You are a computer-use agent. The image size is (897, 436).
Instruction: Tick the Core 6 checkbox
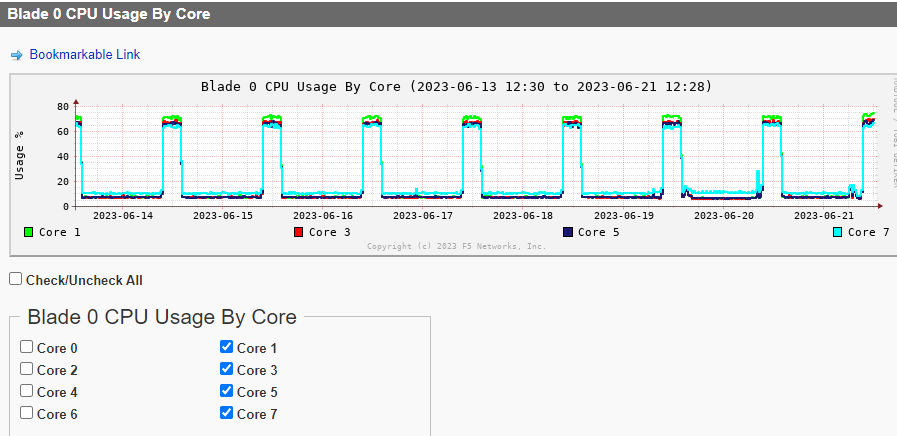[x=27, y=414]
